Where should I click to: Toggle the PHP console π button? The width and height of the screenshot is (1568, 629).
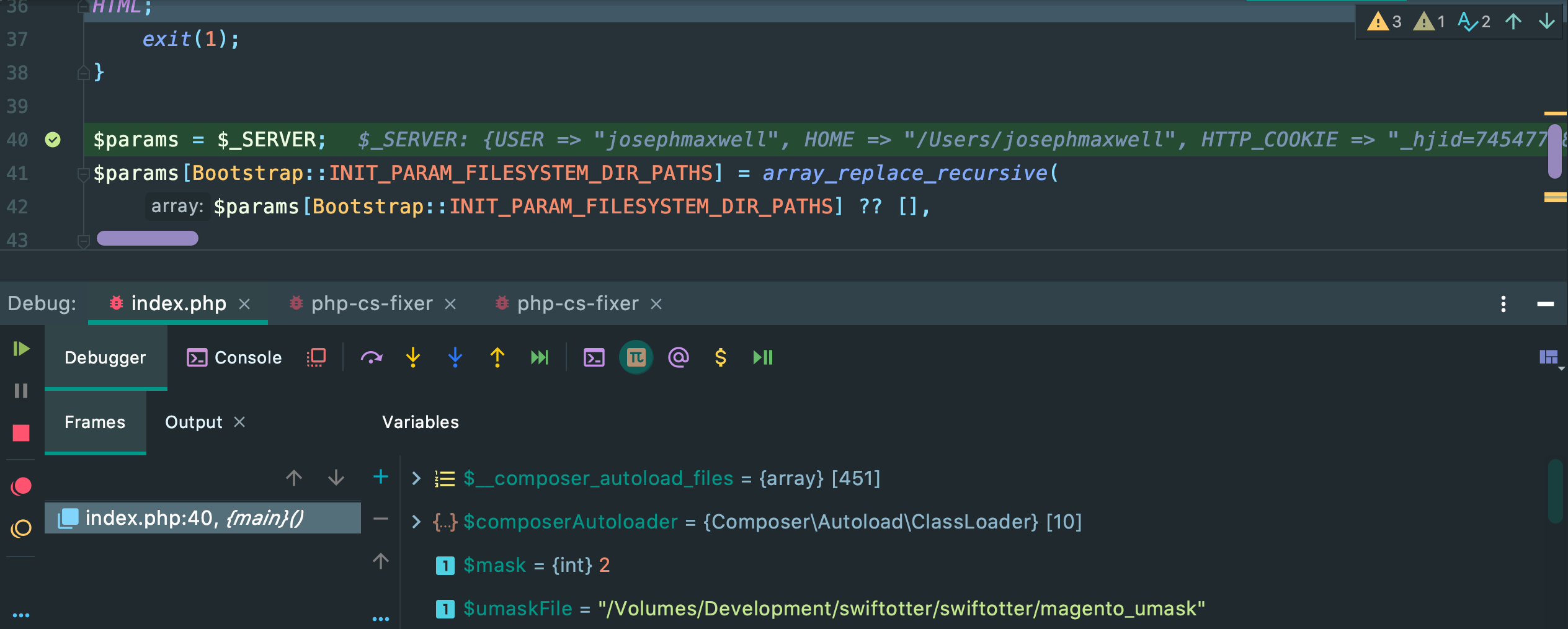click(635, 357)
